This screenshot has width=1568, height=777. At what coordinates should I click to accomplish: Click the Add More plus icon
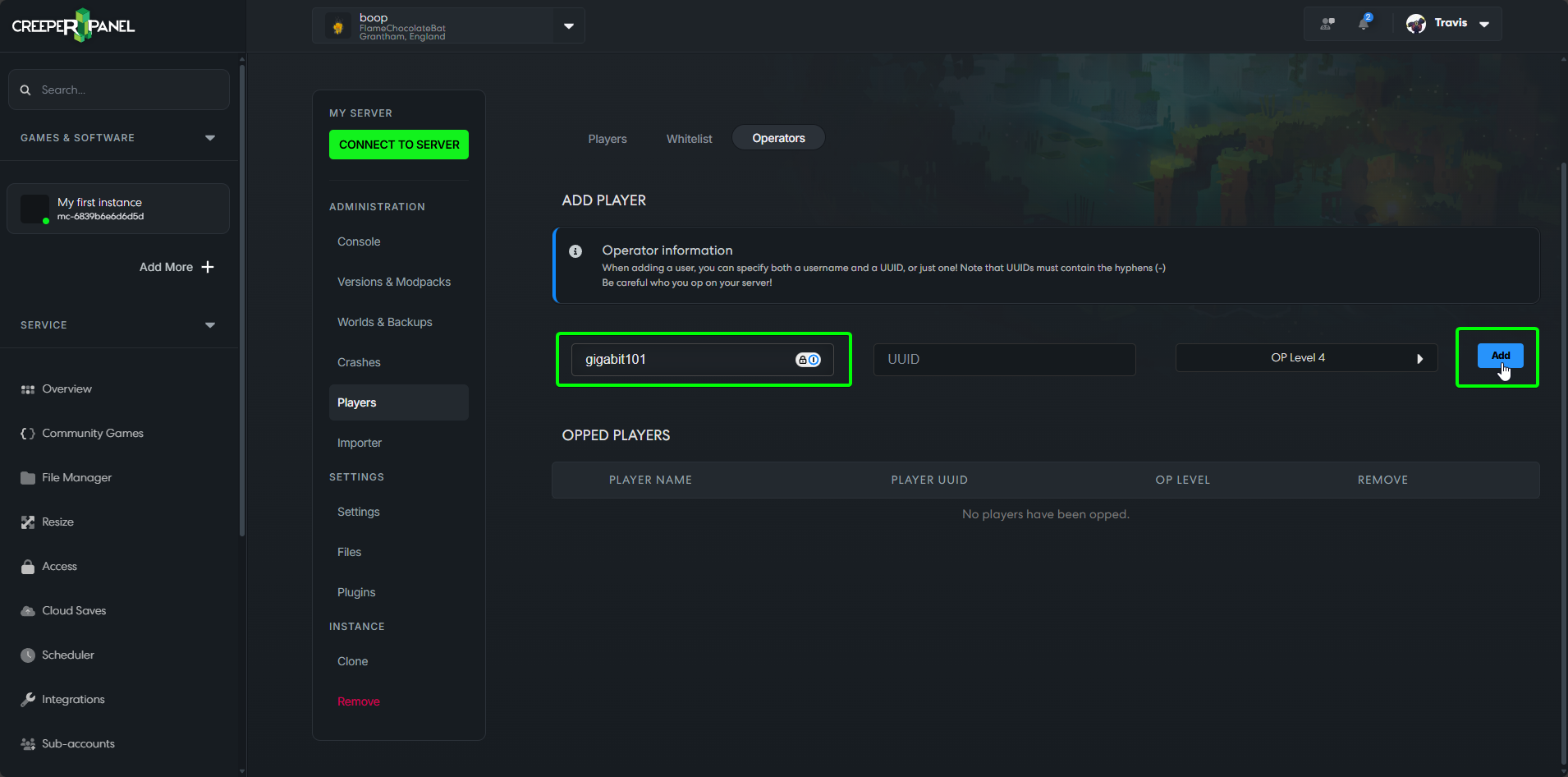[x=209, y=266]
